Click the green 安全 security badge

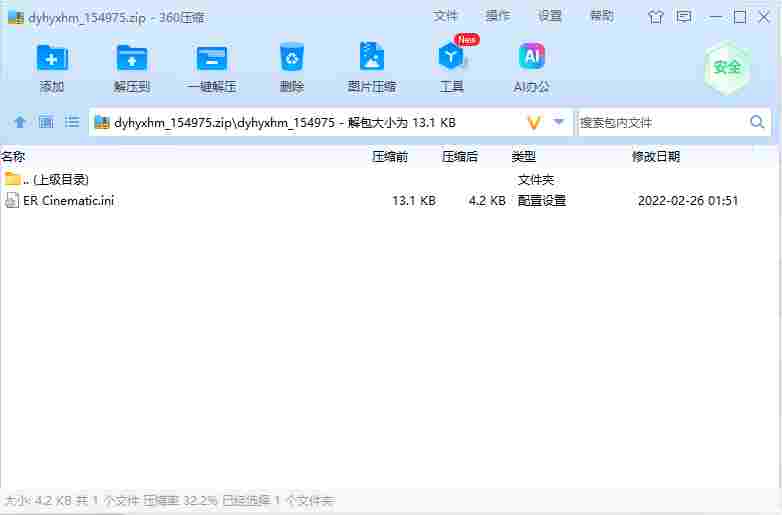[727, 68]
